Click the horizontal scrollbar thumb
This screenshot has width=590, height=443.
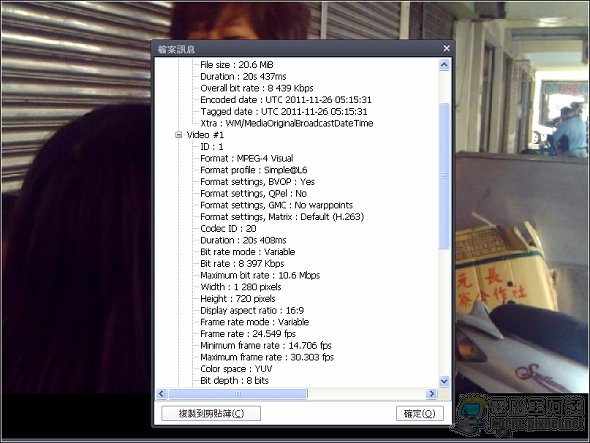tap(238, 394)
